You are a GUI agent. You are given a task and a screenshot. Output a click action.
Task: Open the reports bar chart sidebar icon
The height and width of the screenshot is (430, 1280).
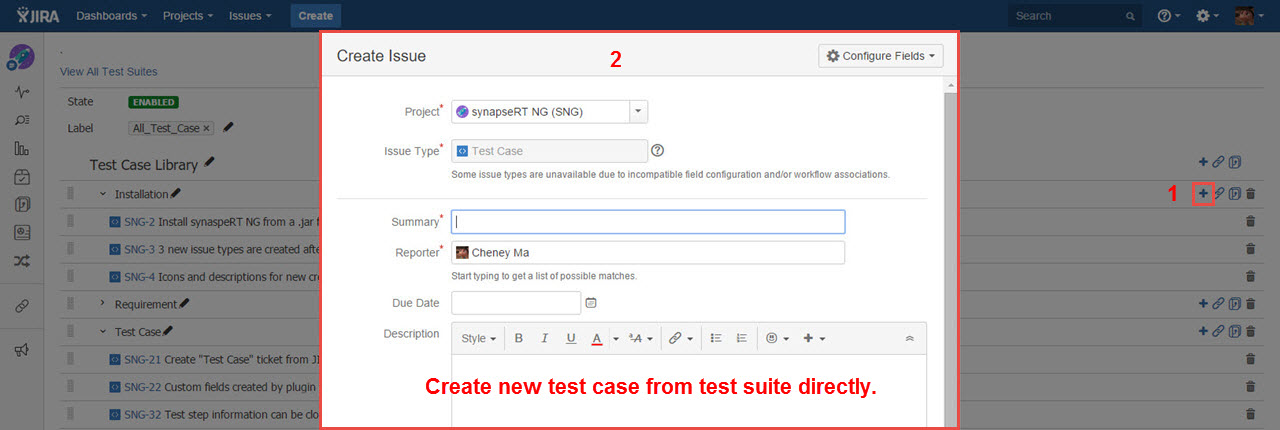[x=22, y=149]
